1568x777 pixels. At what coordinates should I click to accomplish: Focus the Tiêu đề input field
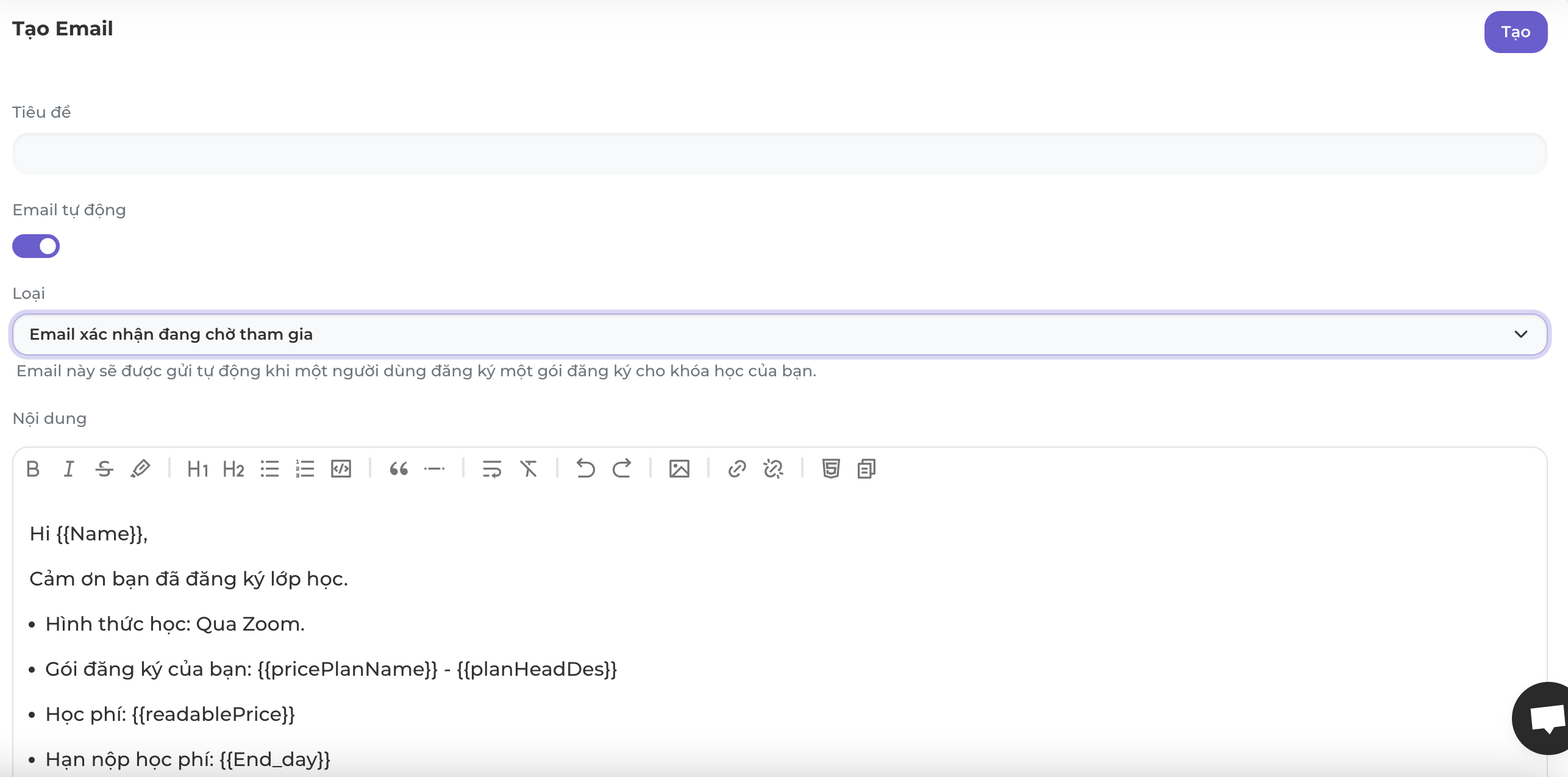coord(780,154)
